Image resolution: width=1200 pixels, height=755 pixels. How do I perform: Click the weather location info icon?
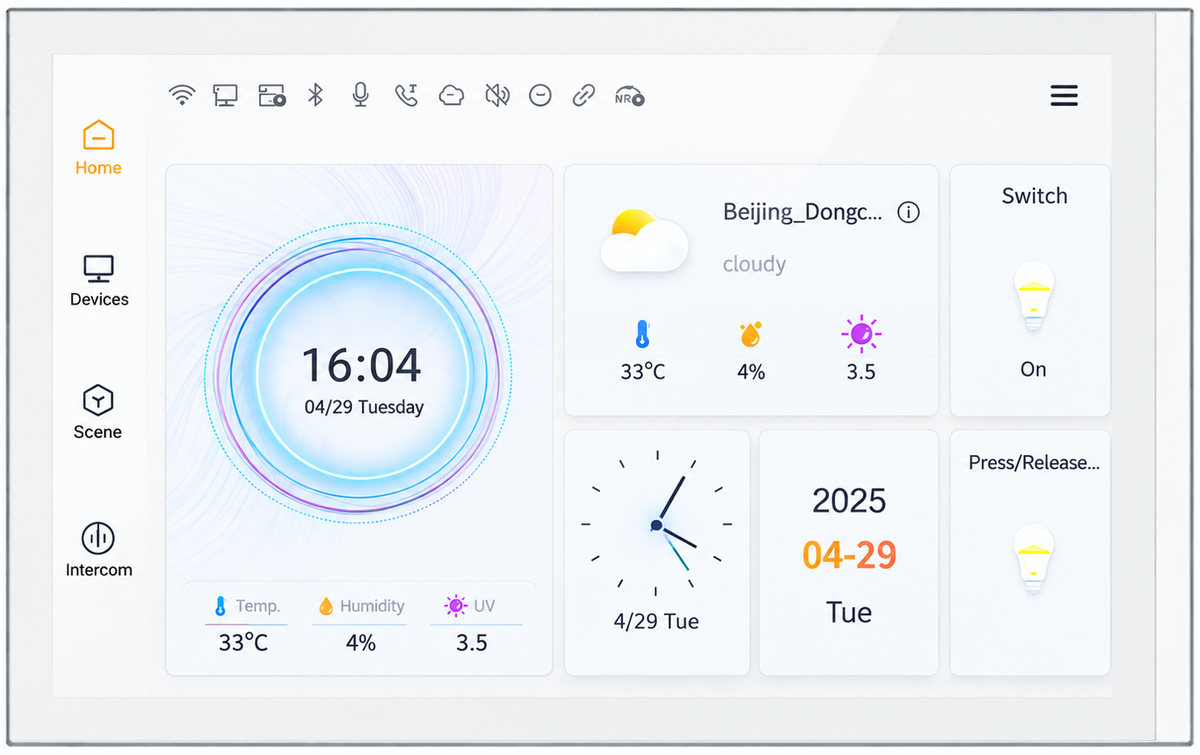(908, 212)
